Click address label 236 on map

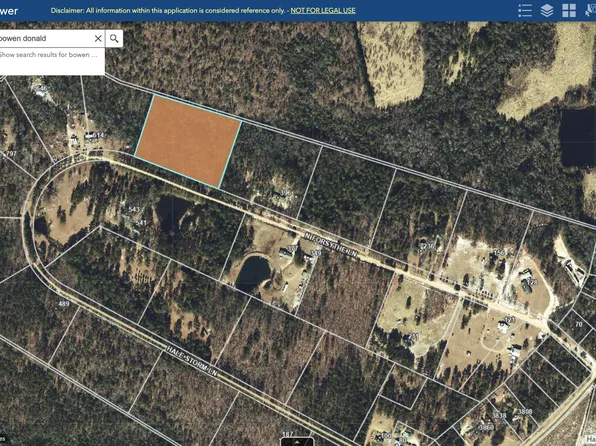point(428,246)
